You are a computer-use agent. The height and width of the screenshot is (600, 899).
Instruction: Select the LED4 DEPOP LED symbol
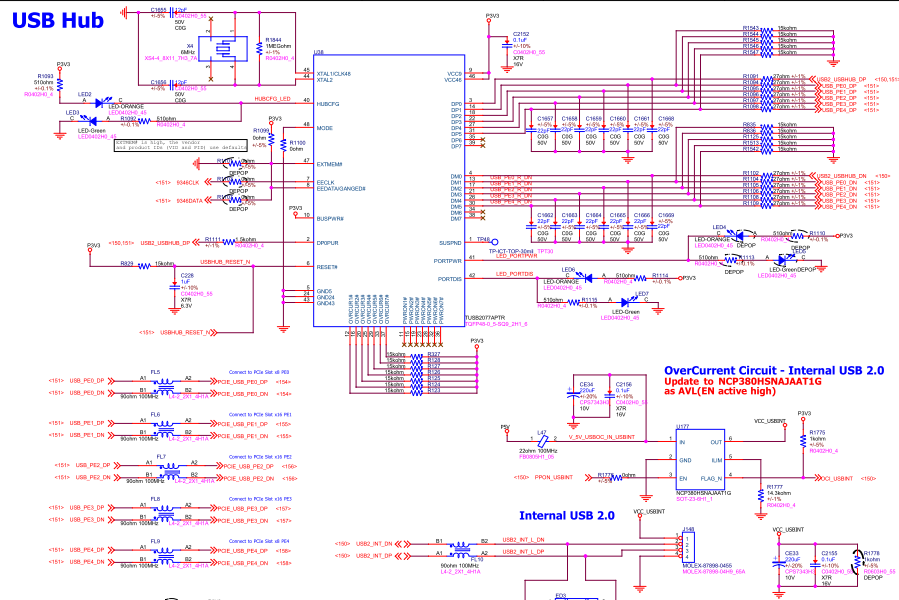tap(740, 235)
